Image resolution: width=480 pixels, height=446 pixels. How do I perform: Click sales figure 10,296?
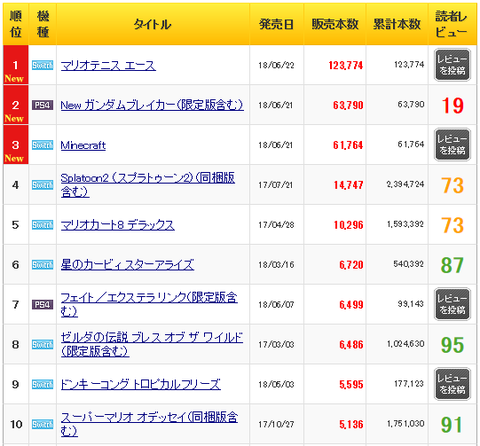click(x=348, y=225)
